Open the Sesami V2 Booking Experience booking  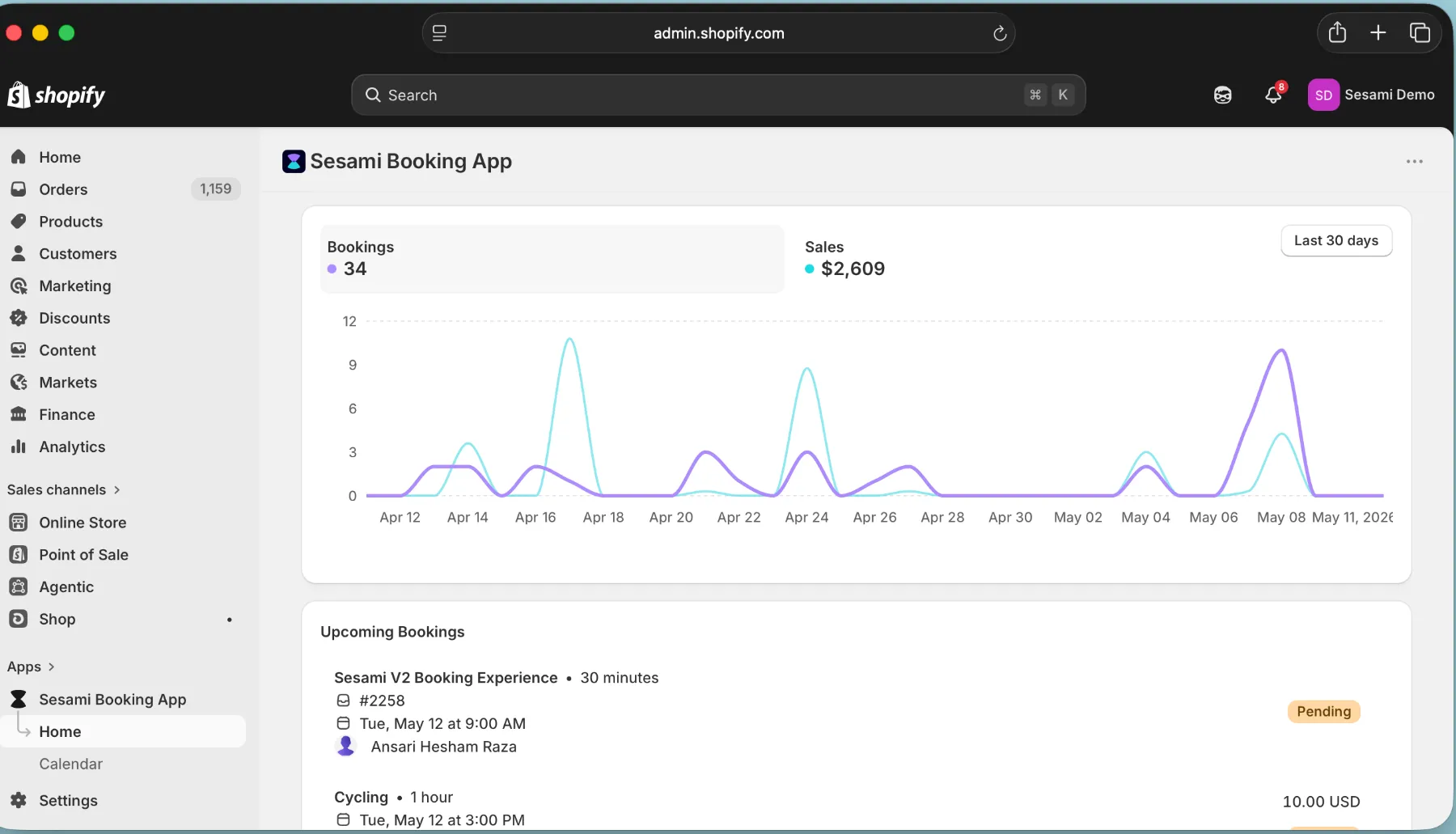pos(446,677)
